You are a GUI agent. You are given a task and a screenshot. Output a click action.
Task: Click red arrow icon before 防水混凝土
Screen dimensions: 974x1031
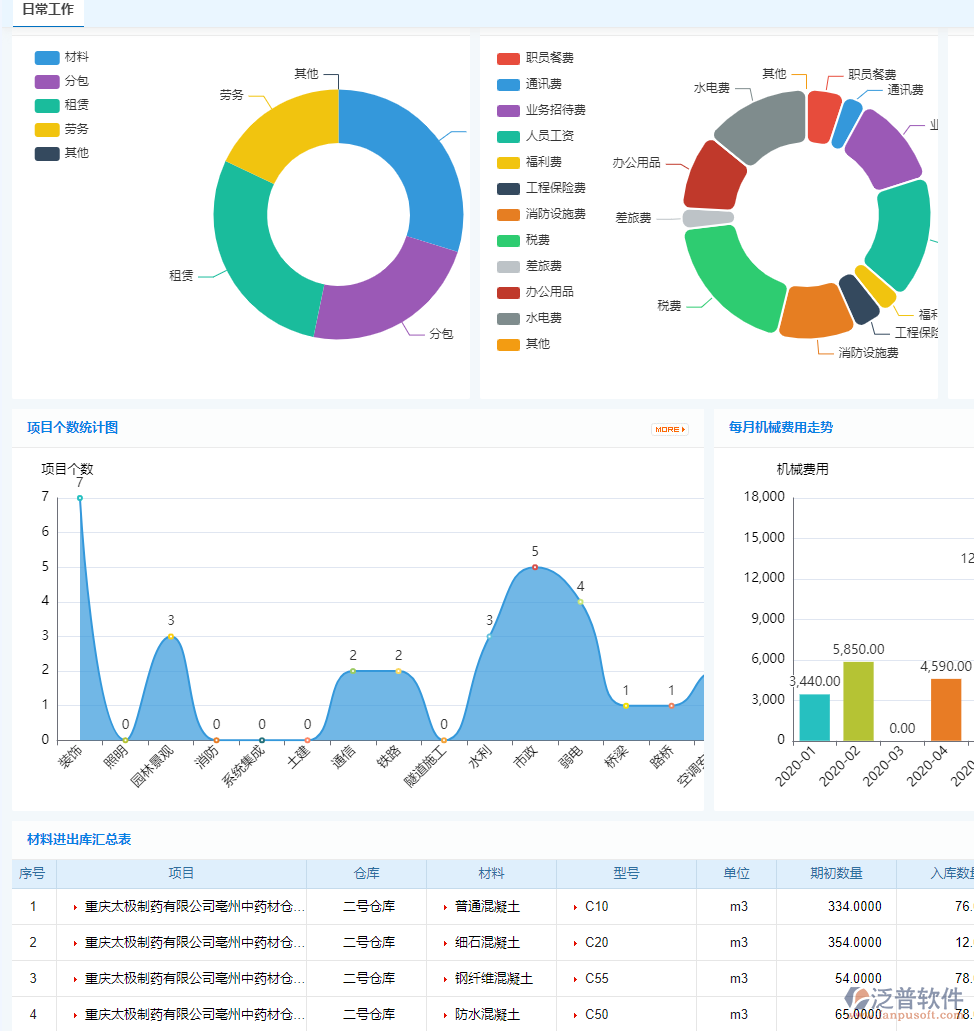coord(444,1015)
